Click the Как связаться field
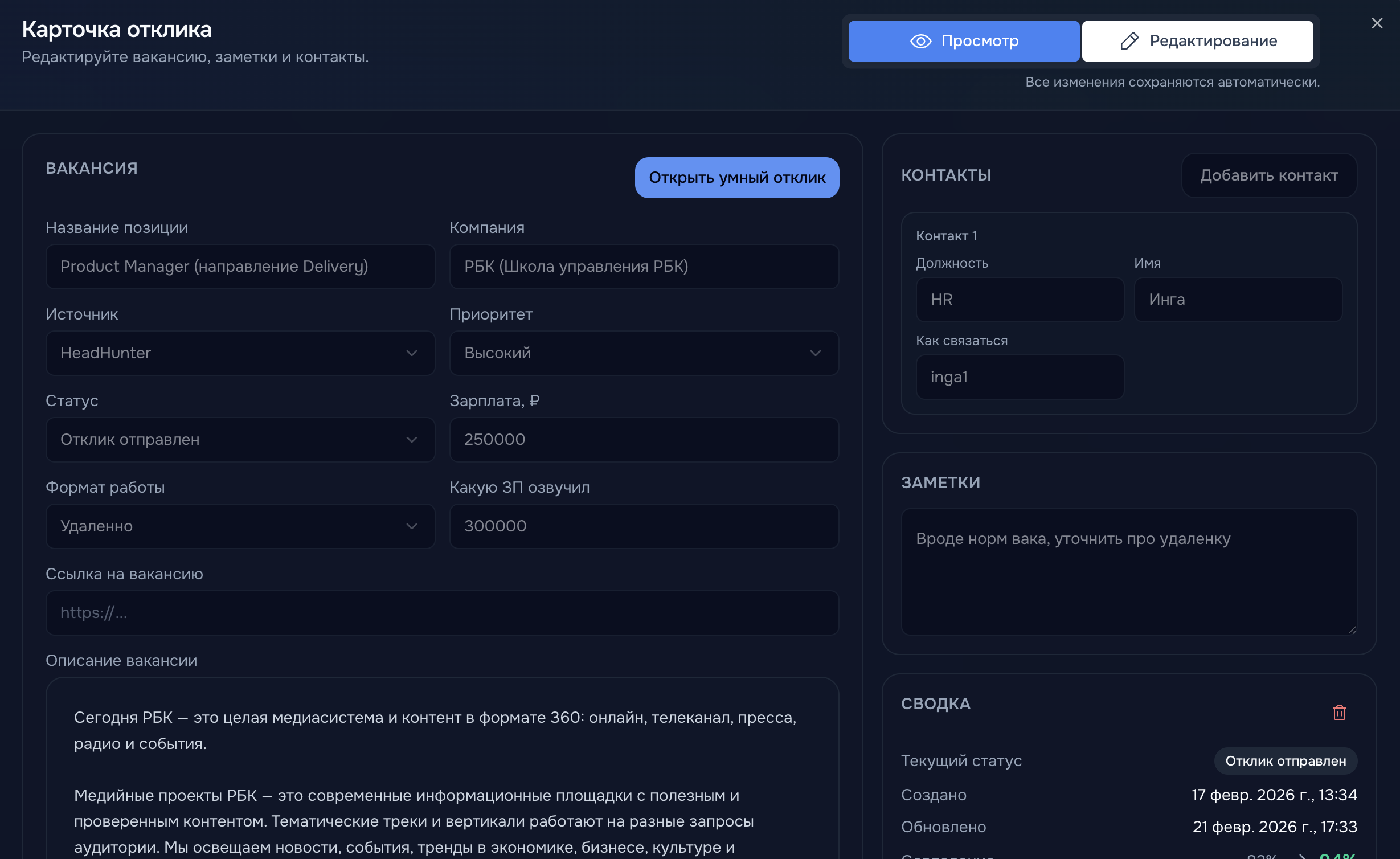The height and width of the screenshot is (859, 1400). click(x=1020, y=377)
